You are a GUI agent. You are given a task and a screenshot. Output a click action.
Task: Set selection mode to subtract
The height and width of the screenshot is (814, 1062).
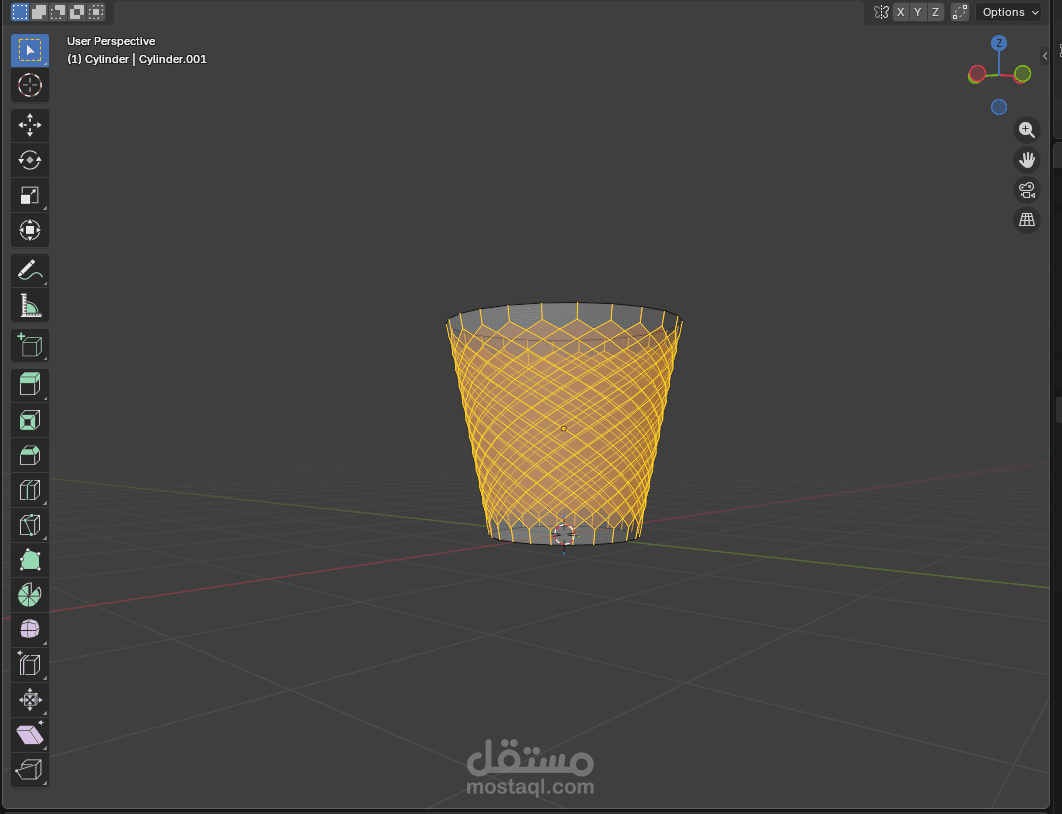[x=58, y=12]
